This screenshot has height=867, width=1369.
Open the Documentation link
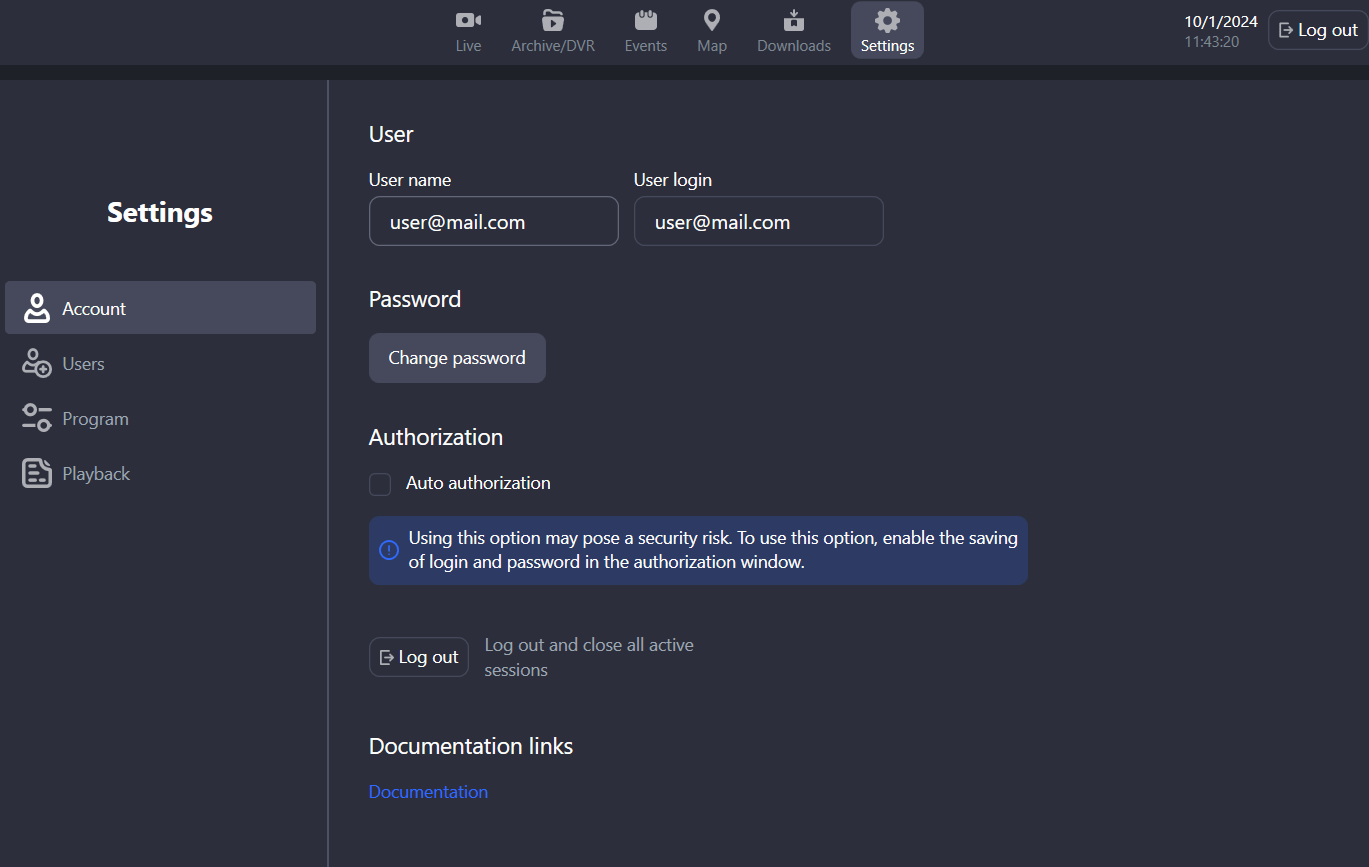(428, 792)
